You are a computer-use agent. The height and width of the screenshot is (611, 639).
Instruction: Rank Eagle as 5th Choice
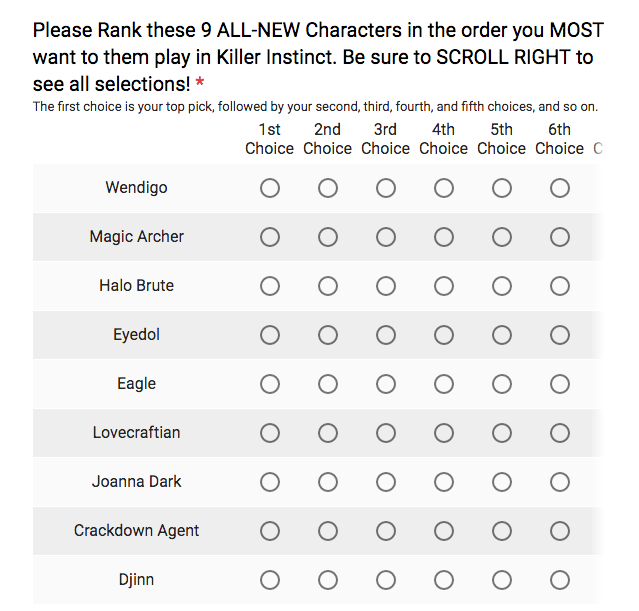[502, 384]
